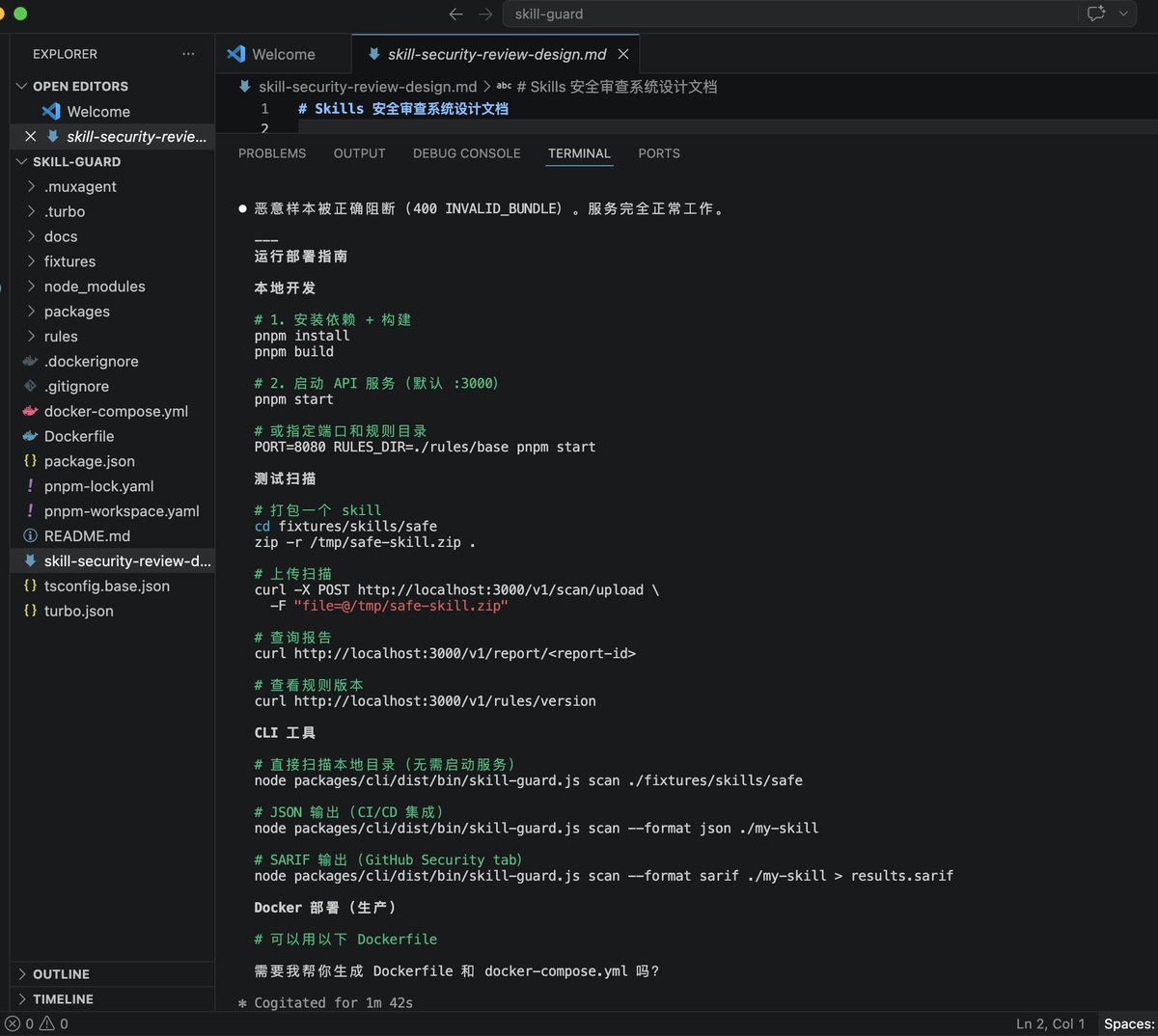
Task: Switch to the Welcome tab
Action: 283,54
